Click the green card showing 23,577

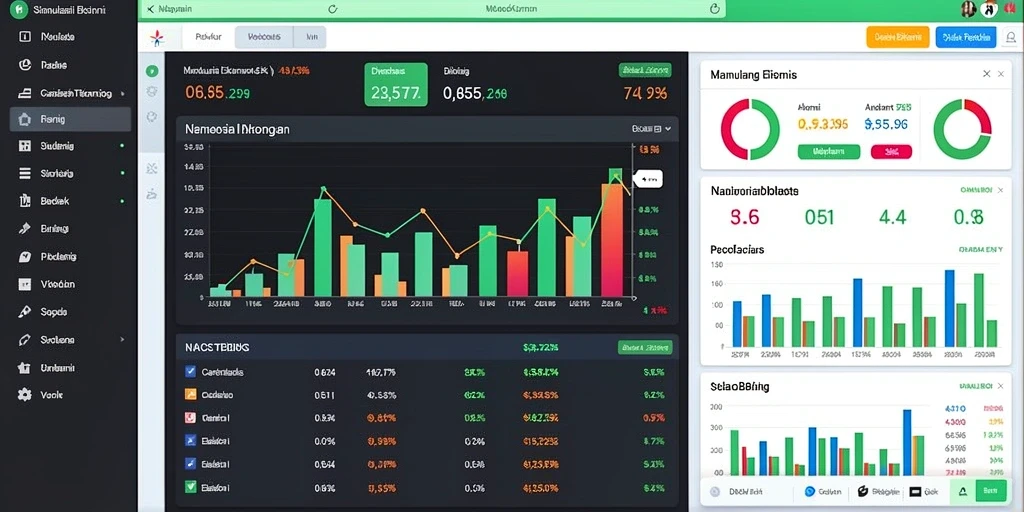pyautogui.click(x=396, y=84)
